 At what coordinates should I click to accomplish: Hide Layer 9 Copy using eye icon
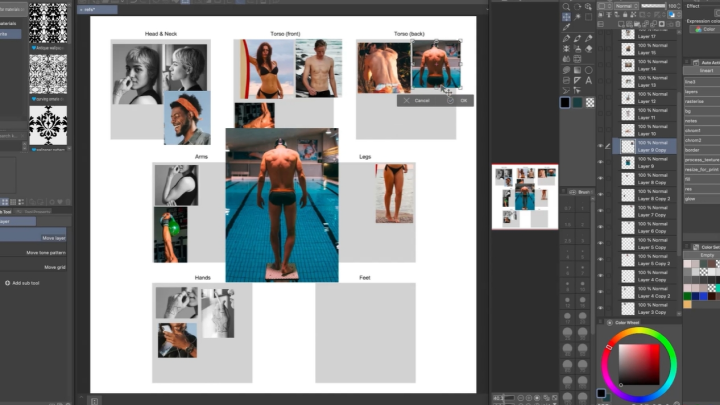(601, 145)
